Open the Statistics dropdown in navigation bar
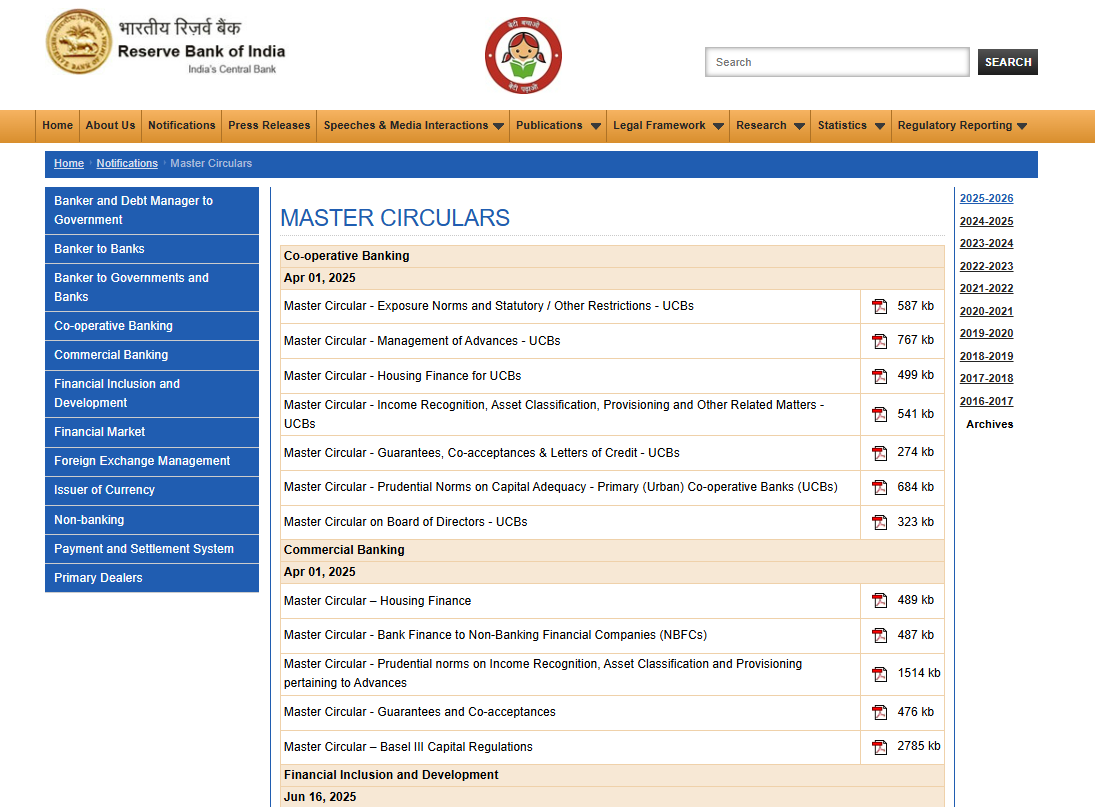The width and height of the screenshot is (1095, 807). click(850, 126)
